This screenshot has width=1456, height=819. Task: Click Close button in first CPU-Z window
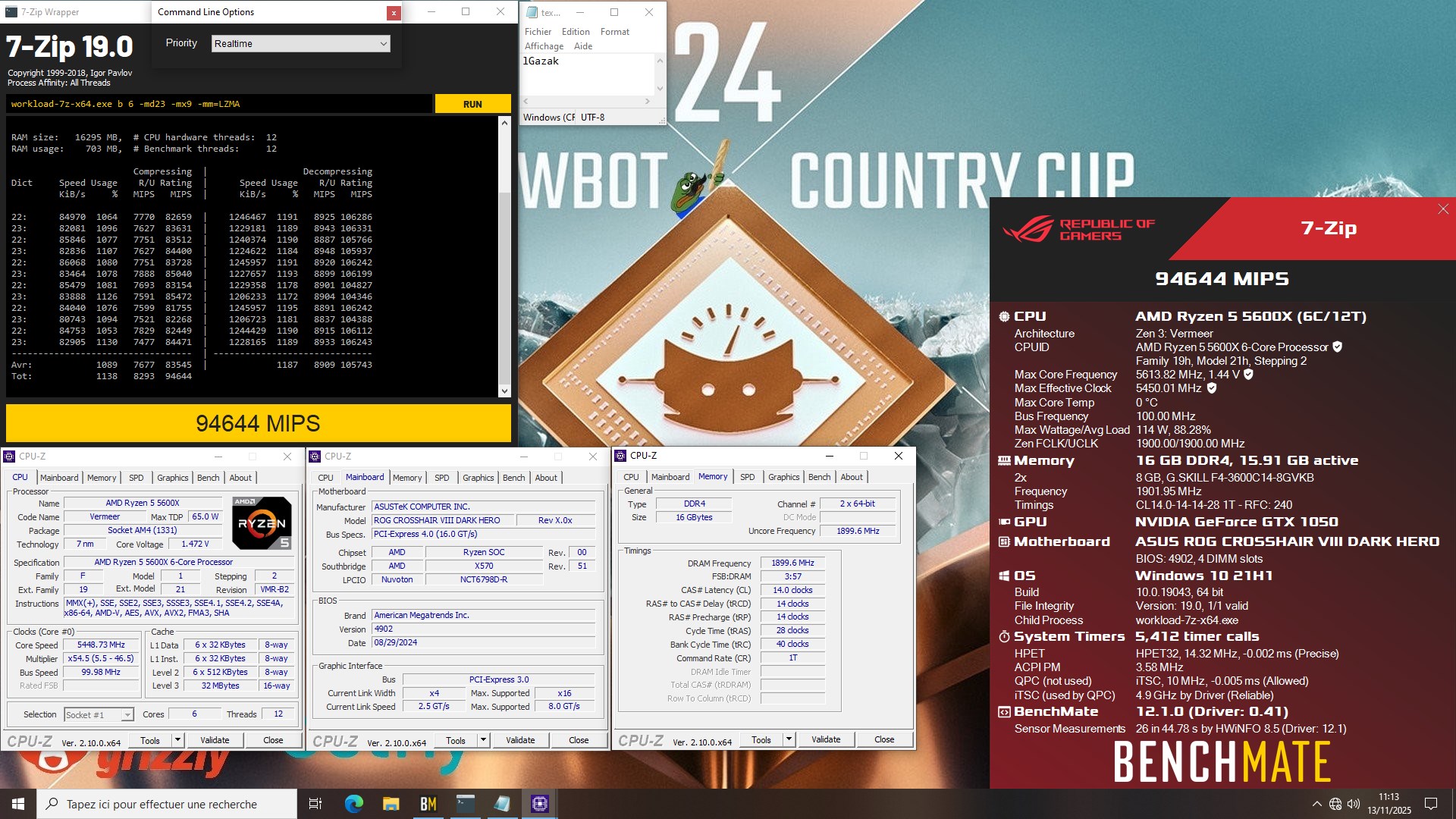(273, 740)
